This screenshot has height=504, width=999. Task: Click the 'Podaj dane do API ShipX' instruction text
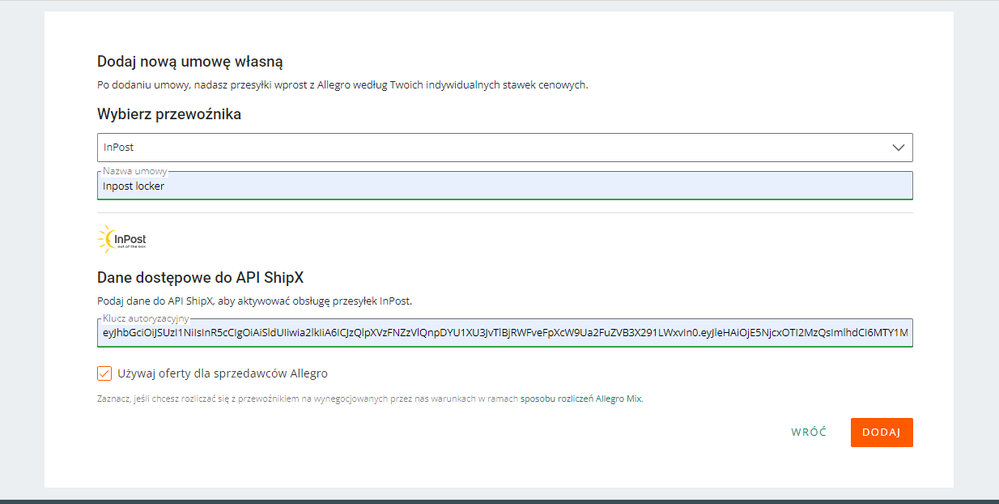254,300
